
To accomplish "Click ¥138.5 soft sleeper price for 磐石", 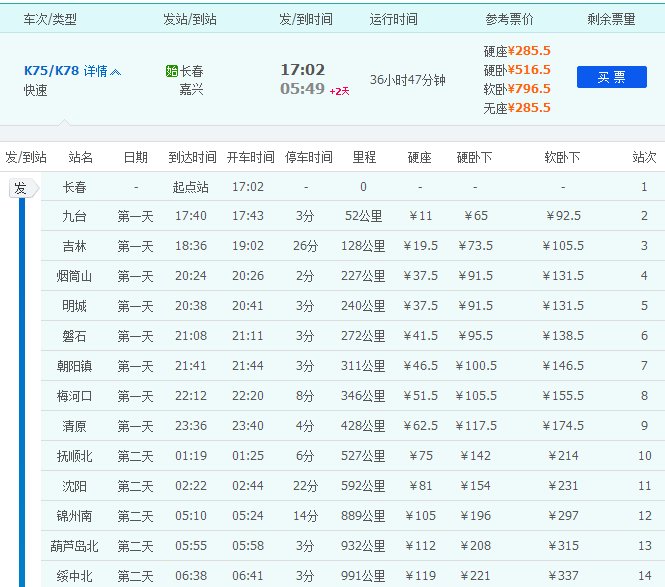I will [563, 336].
